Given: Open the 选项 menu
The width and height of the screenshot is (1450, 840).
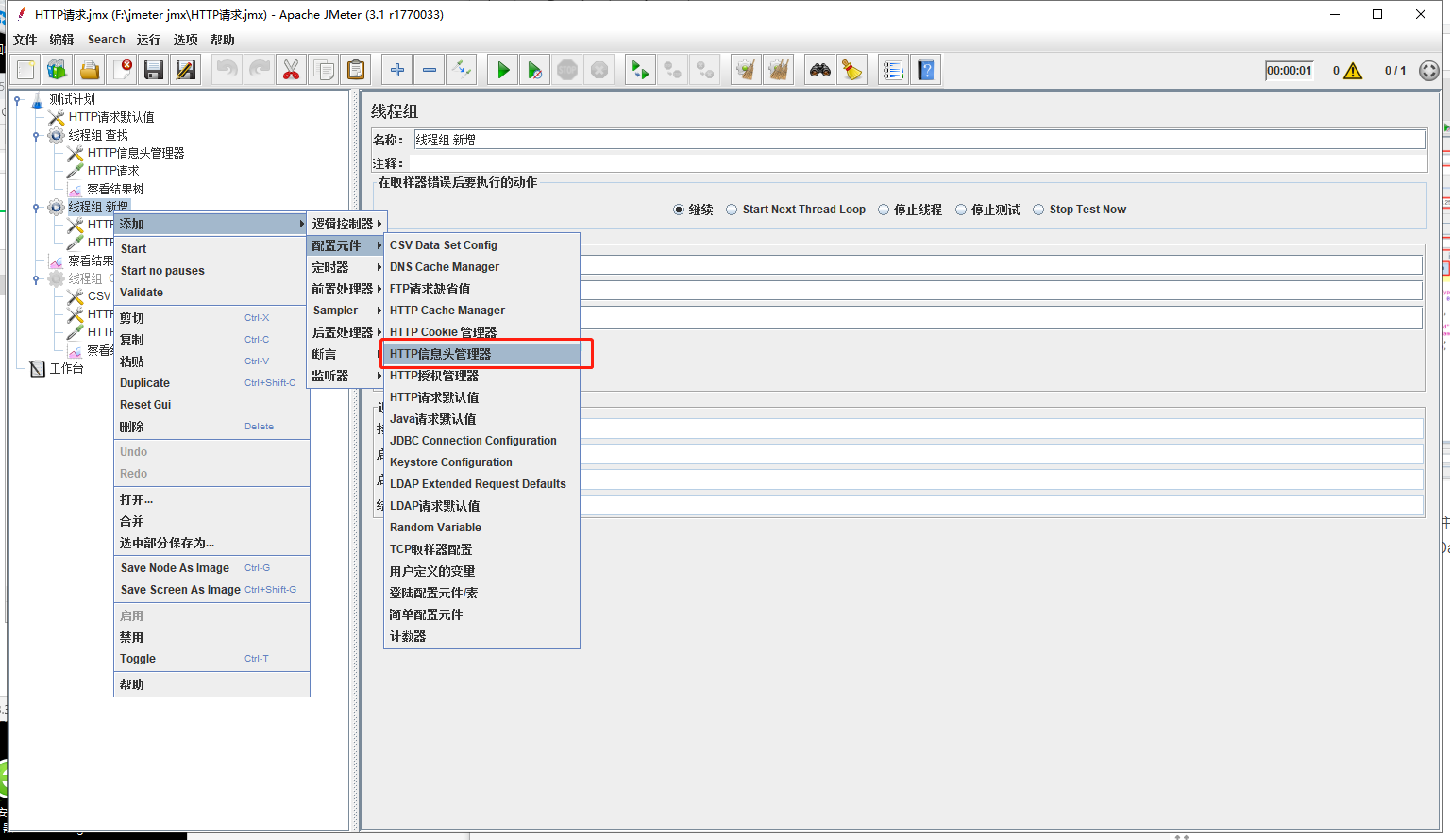Looking at the screenshot, I should 186,40.
